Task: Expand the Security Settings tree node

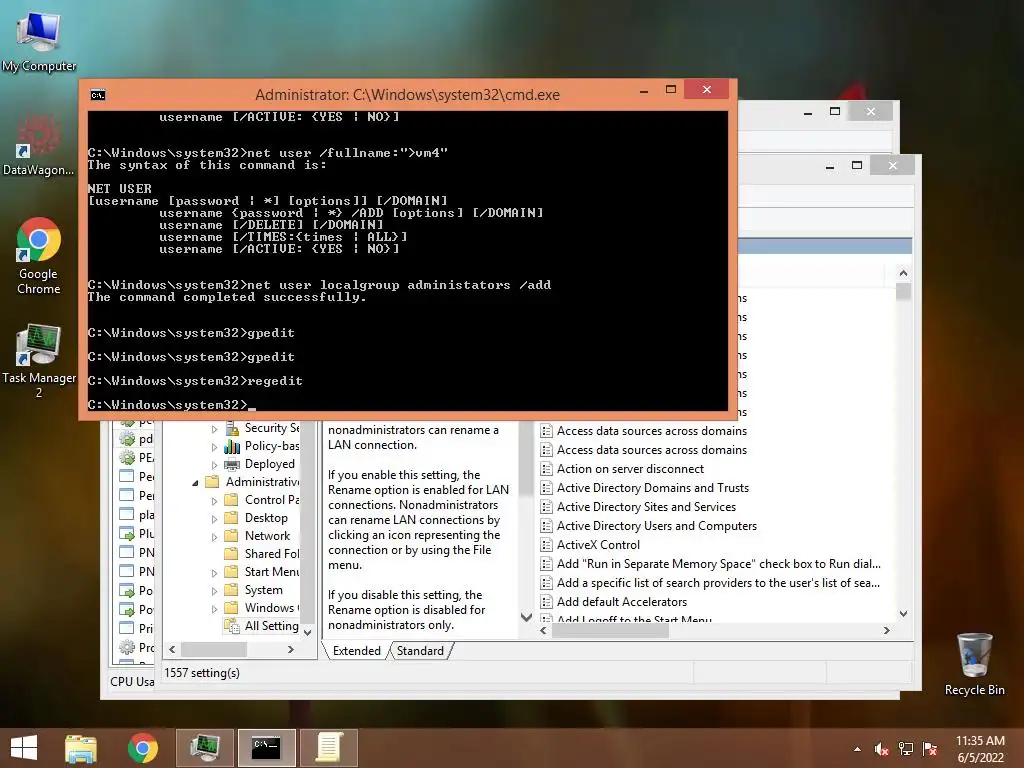Action: coord(214,429)
